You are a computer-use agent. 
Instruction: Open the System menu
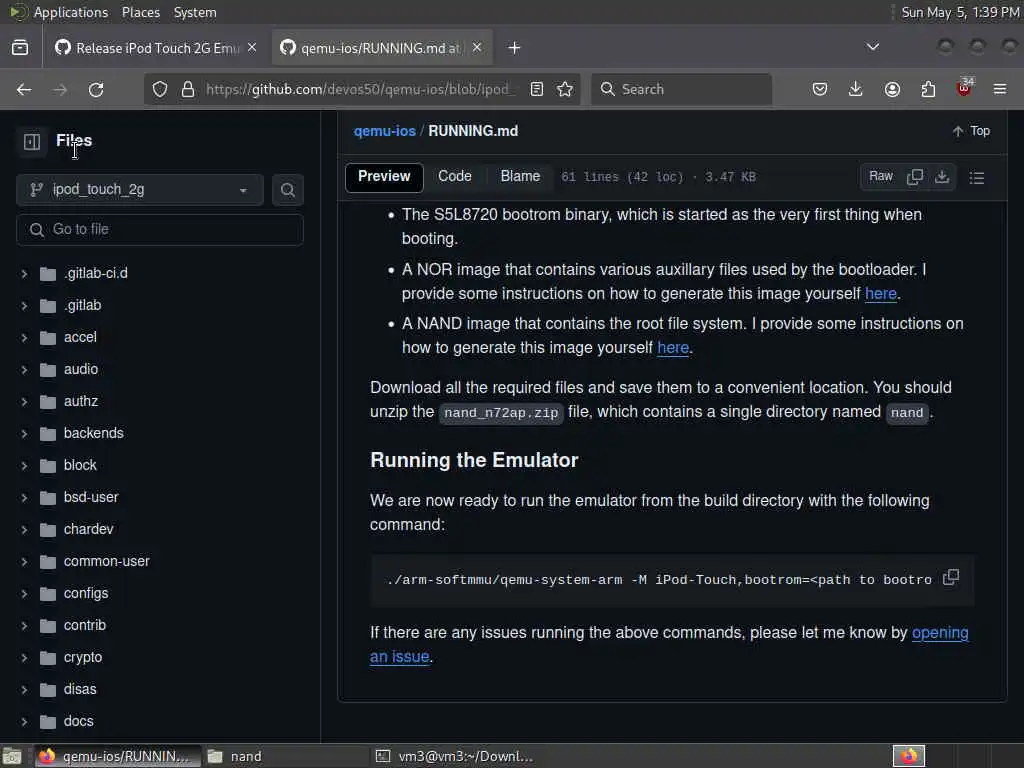click(195, 12)
